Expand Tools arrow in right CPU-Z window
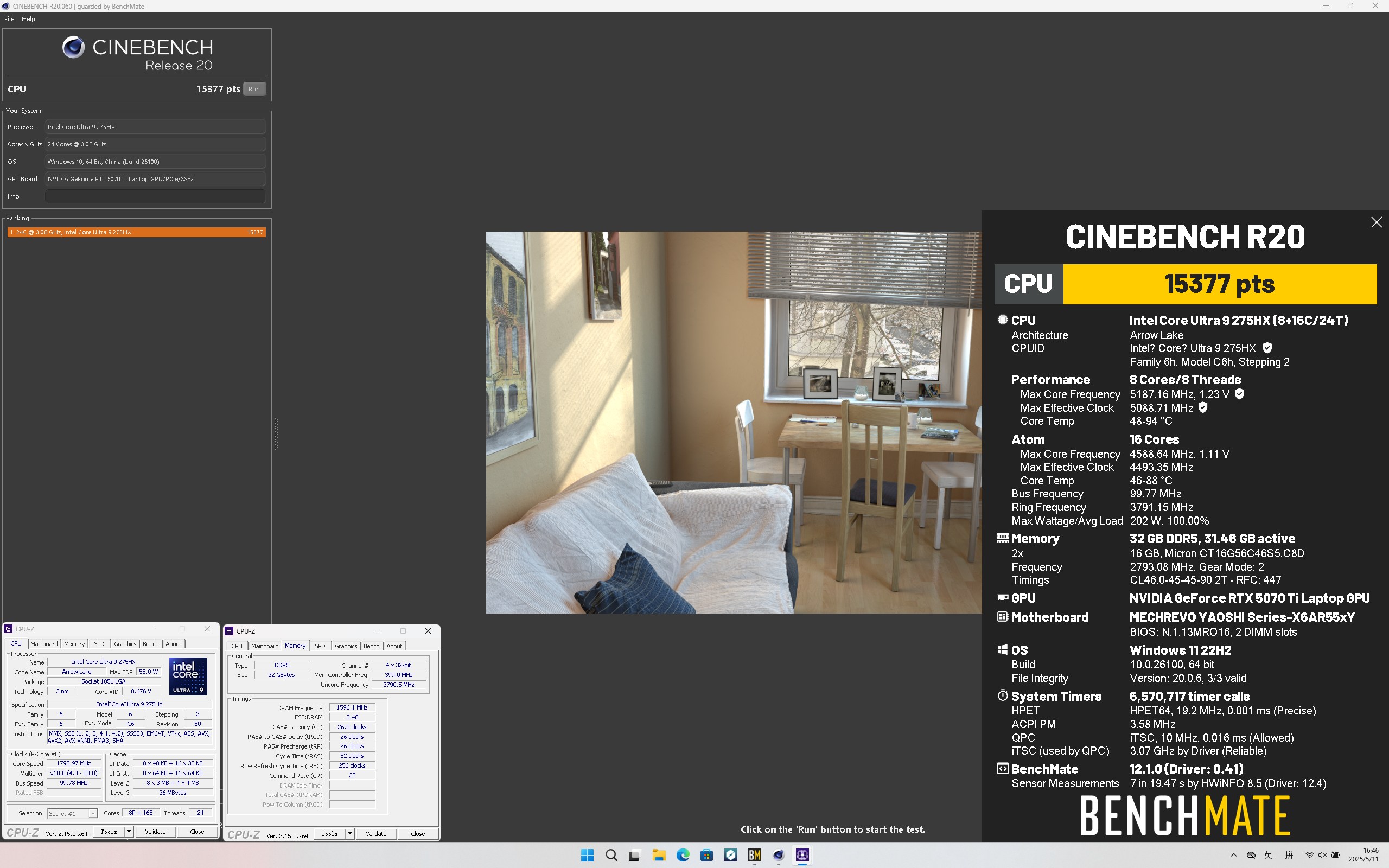The height and width of the screenshot is (868, 1389). (349, 834)
